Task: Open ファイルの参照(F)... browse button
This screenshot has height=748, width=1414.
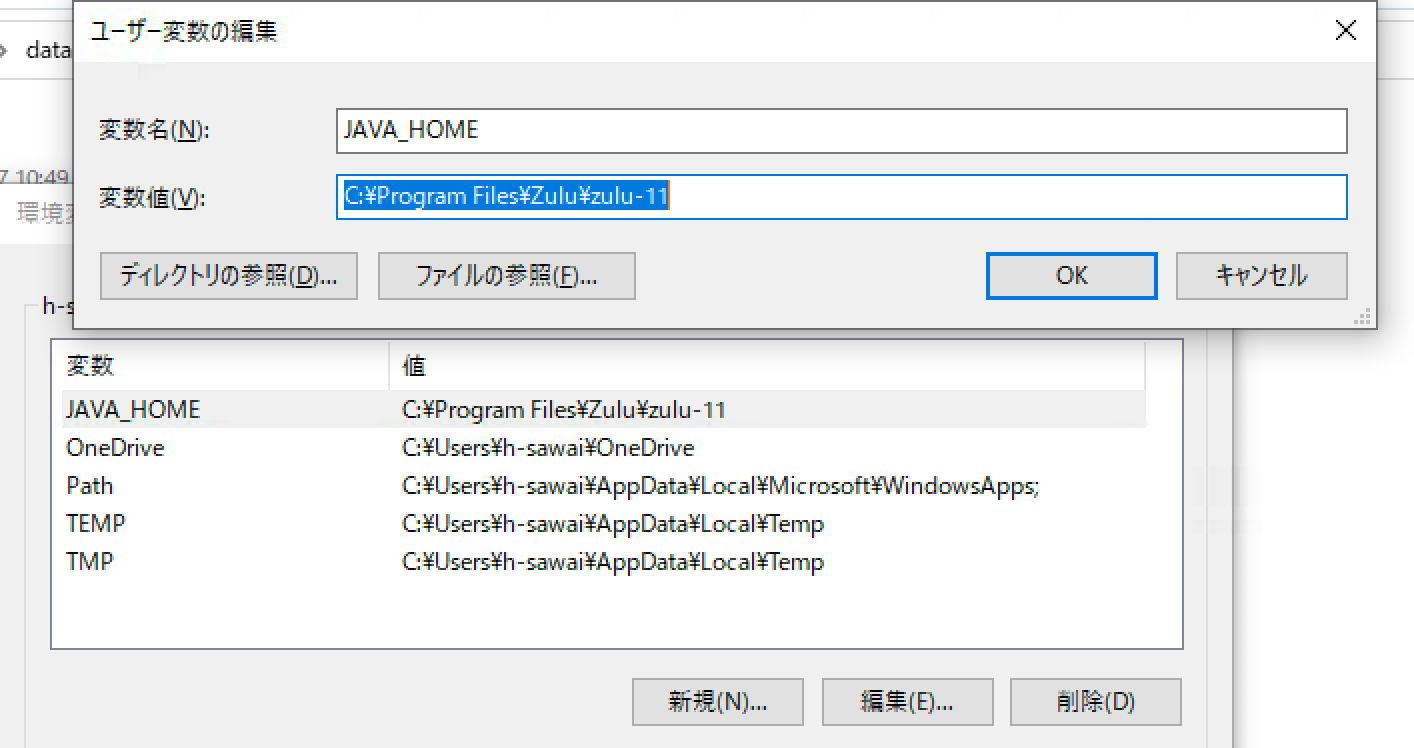Action: click(x=507, y=275)
